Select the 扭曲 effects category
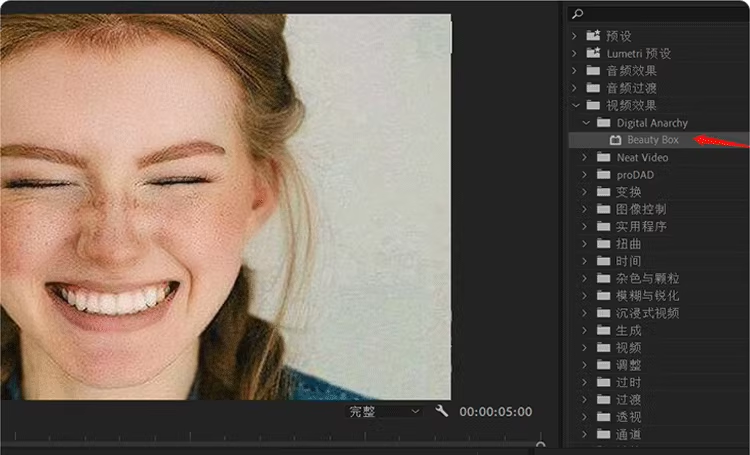Screen dimensions: 750x455 629,244
